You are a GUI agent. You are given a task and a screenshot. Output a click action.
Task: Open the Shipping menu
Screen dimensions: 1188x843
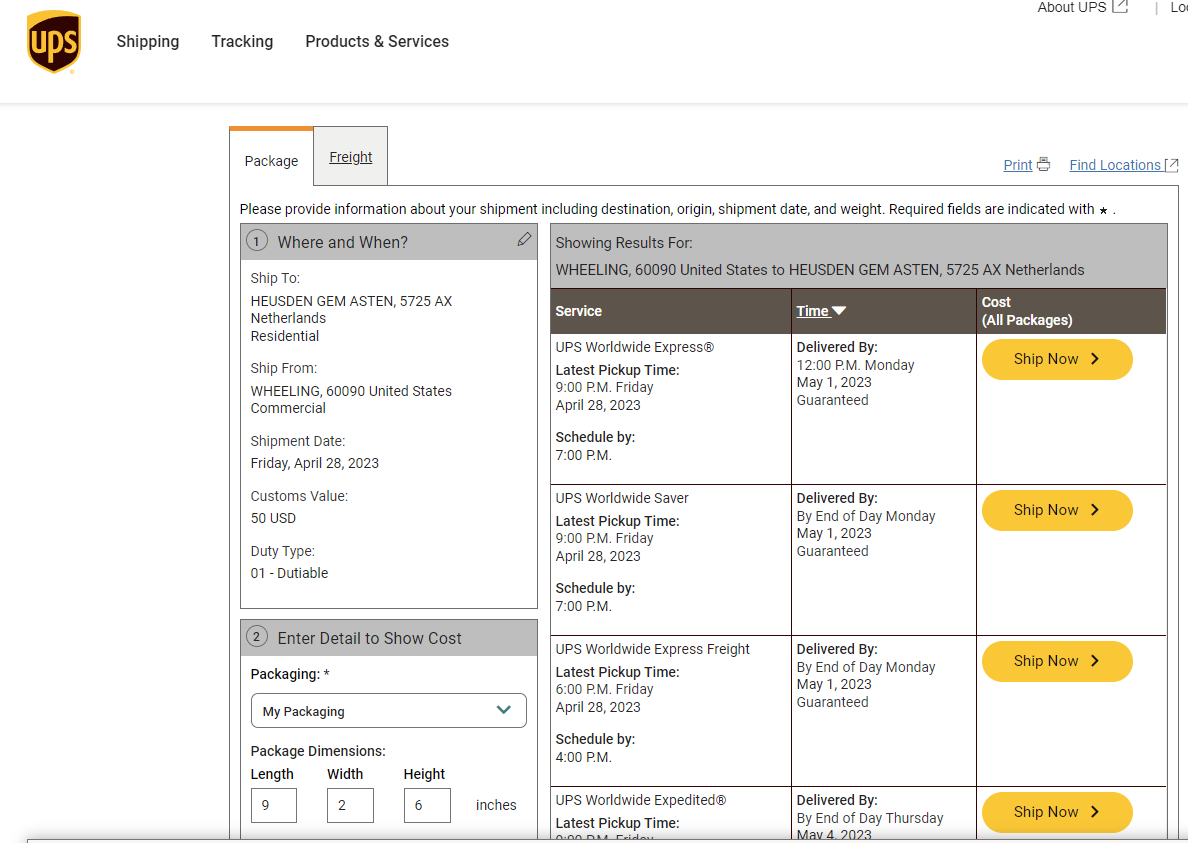[x=148, y=42]
